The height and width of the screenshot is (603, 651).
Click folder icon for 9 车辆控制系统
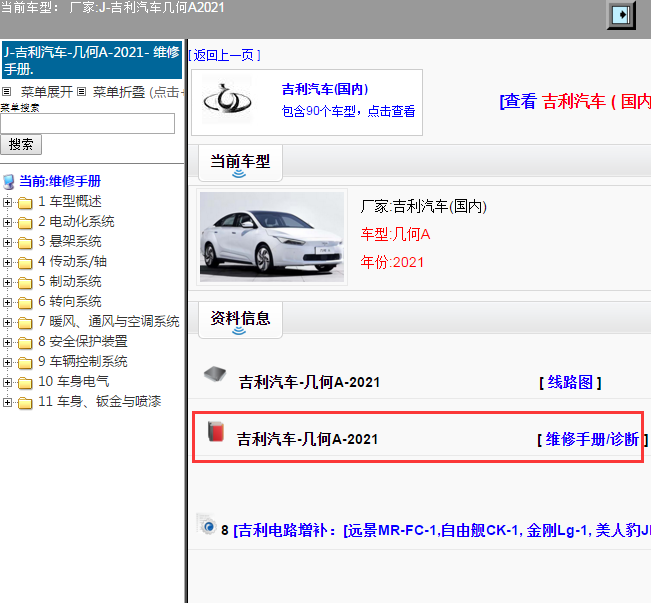[25, 362]
